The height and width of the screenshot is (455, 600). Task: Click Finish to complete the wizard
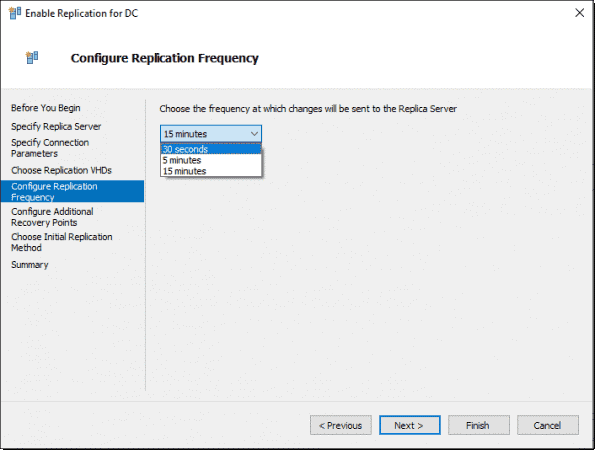pyautogui.click(x=478, y=425)
